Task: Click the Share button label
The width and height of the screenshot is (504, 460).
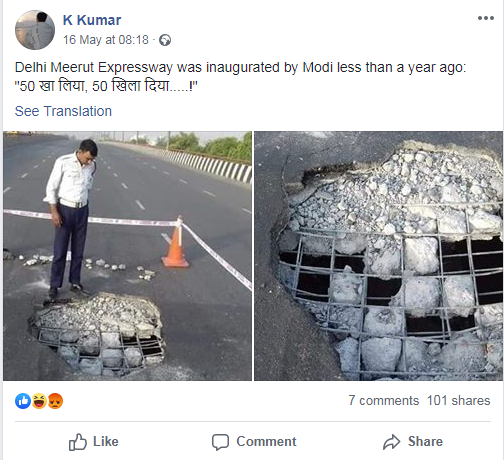Action: tap(425, 442)
